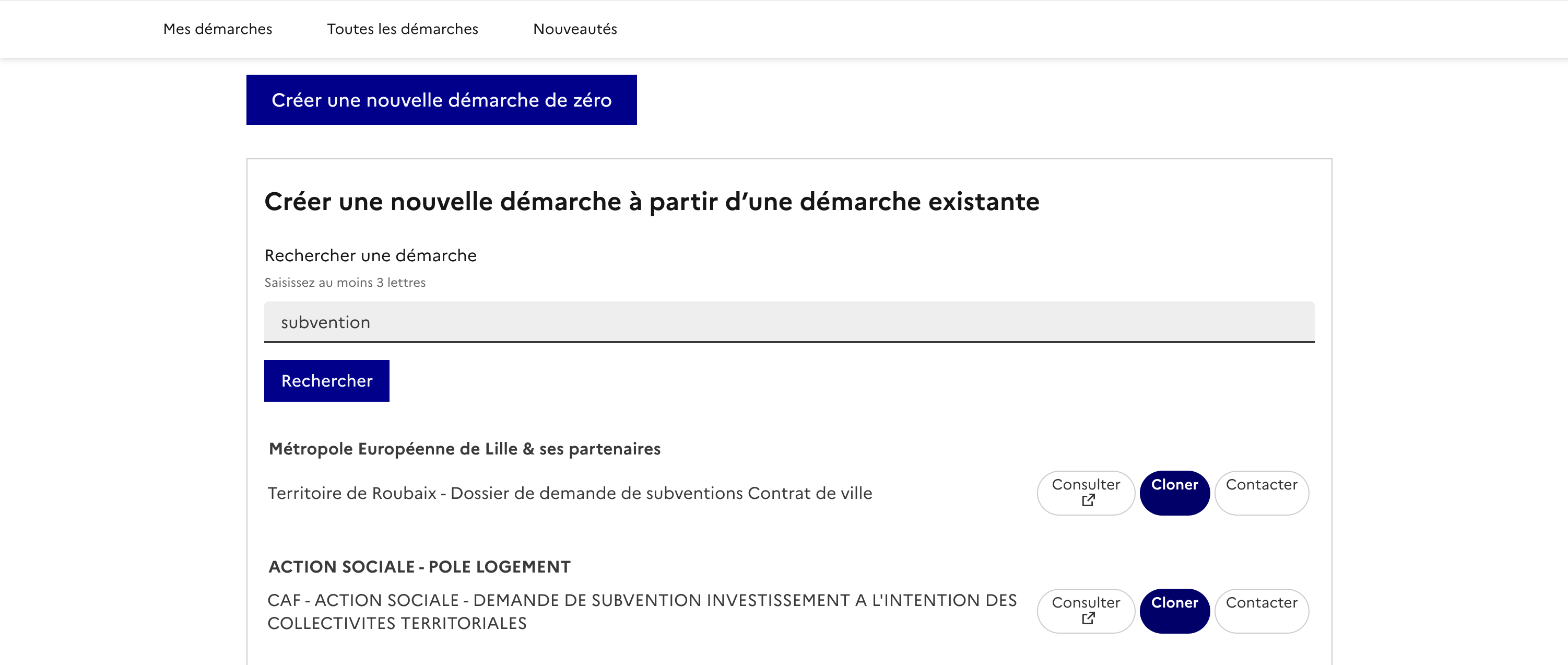Clone the Territoire de Roubaix démarche
Viewport: 1568px width, 665px height.
[1174, 492]
